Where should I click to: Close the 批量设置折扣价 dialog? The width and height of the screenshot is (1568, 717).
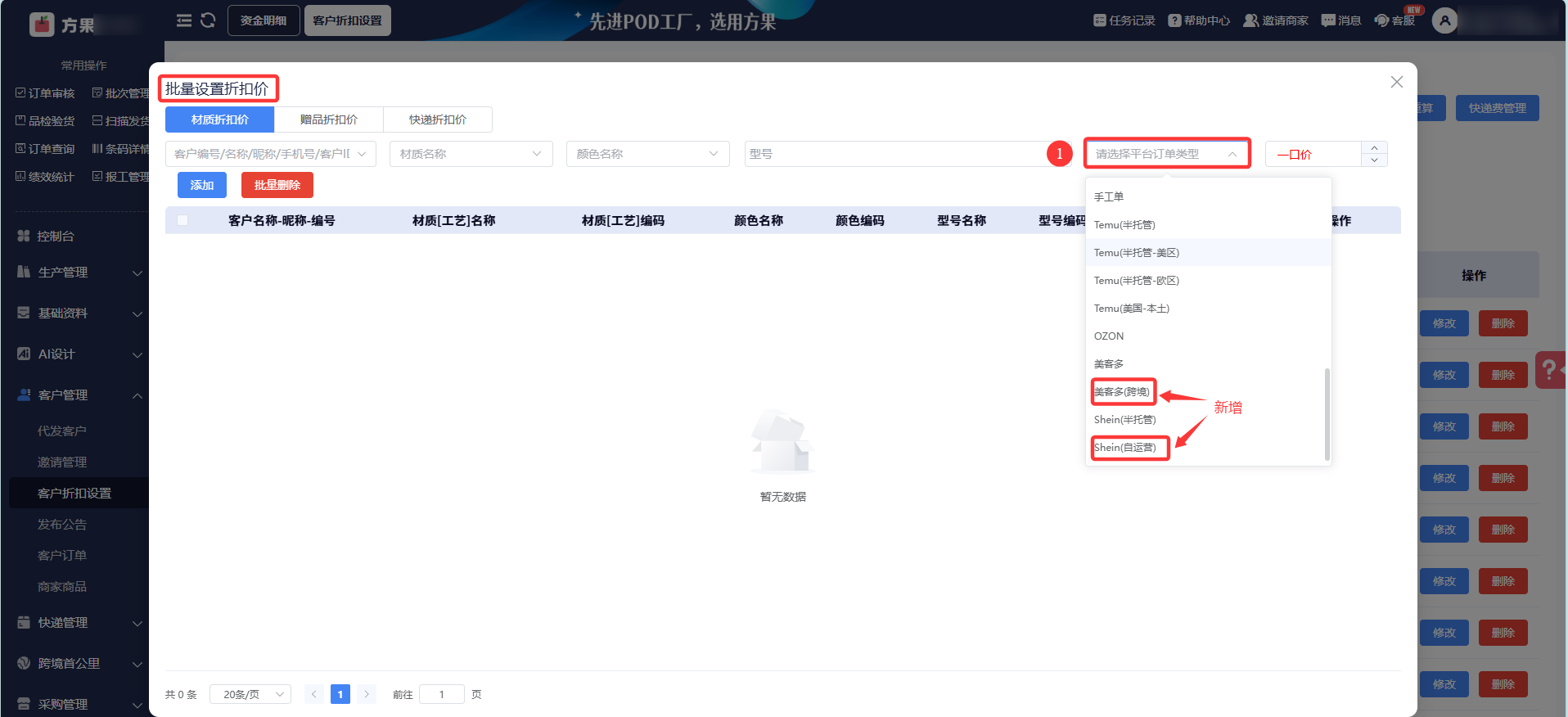[1397, 82]
